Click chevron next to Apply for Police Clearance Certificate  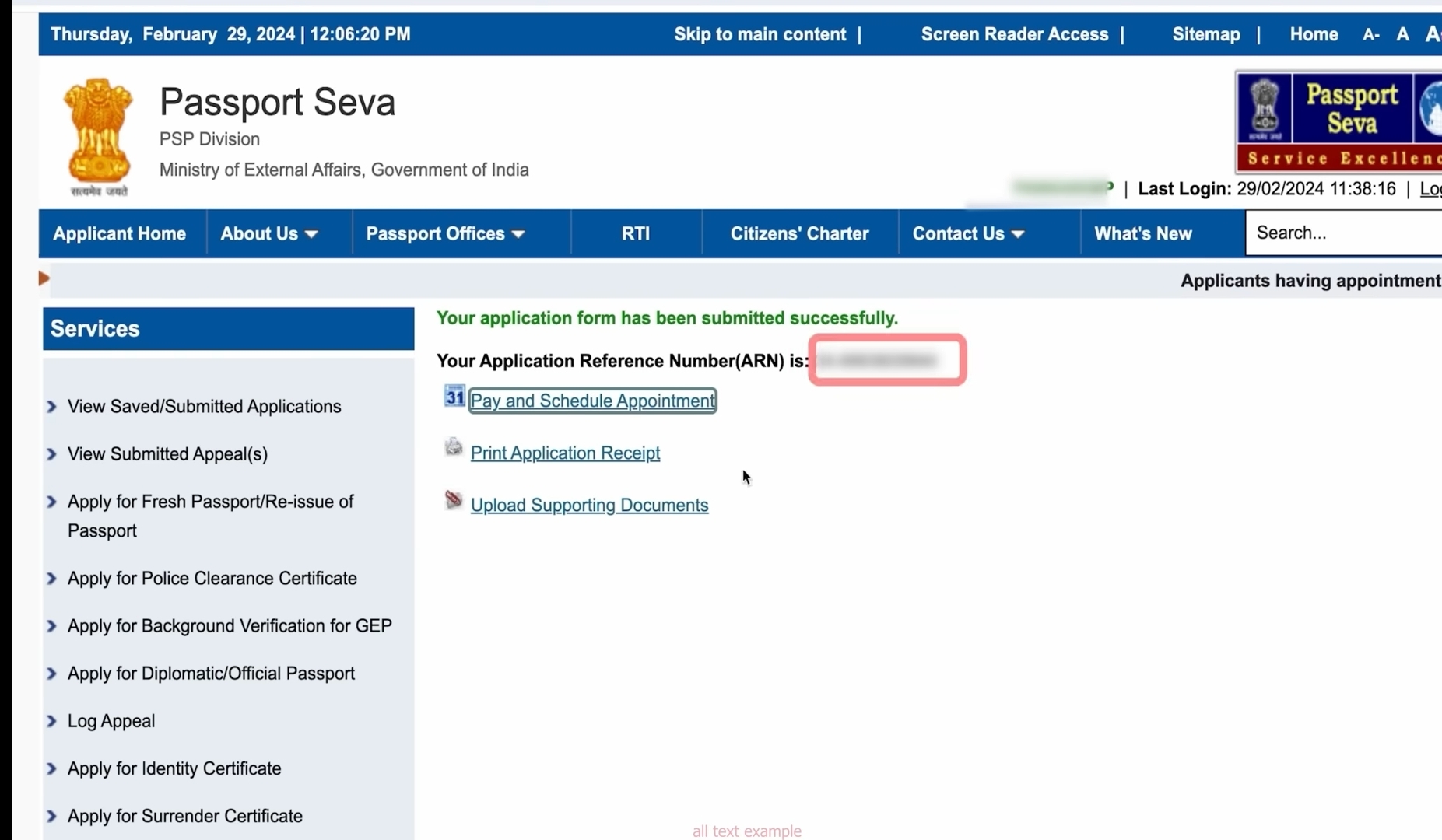(x=52, y=579)
